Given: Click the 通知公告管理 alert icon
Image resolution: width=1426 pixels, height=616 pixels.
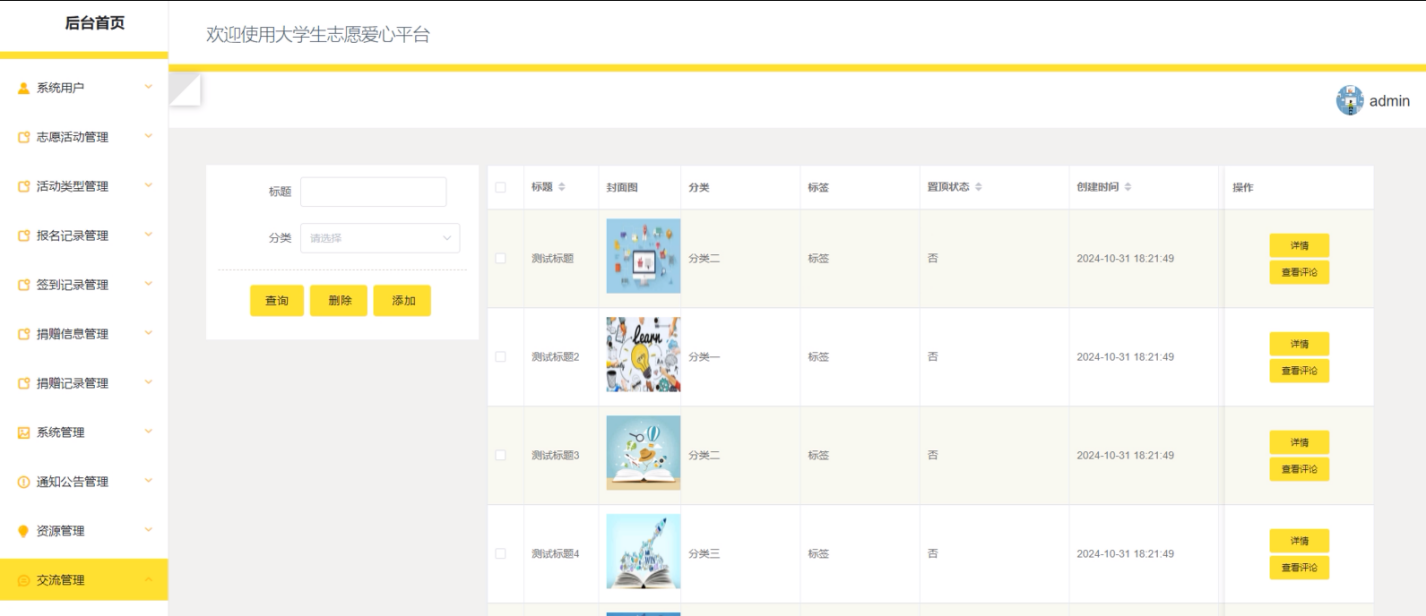Looking at the screenshot, I should click(x=24, y=482).
